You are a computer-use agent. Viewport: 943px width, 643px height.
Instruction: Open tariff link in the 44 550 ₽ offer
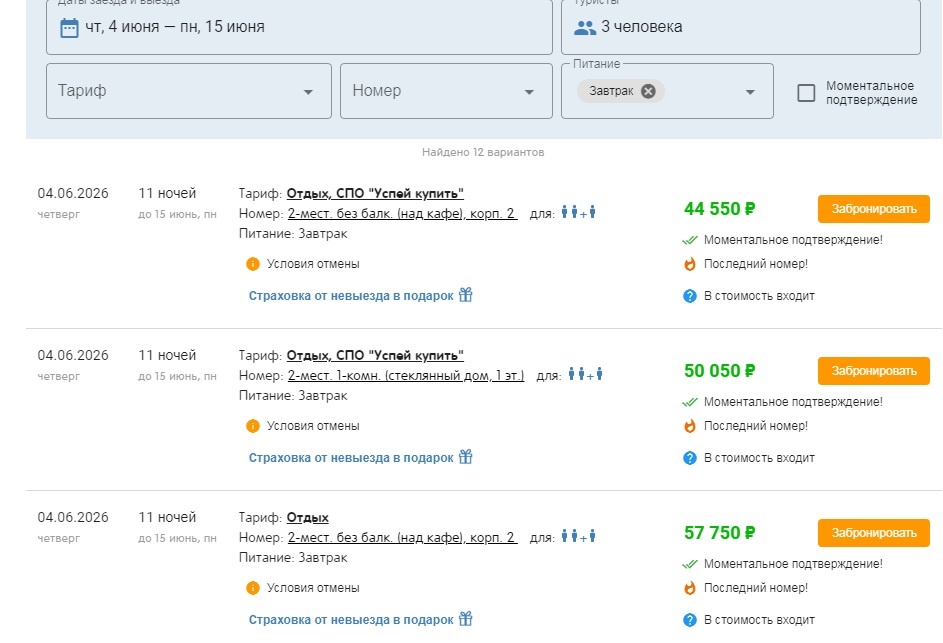[x=375, y=194]
